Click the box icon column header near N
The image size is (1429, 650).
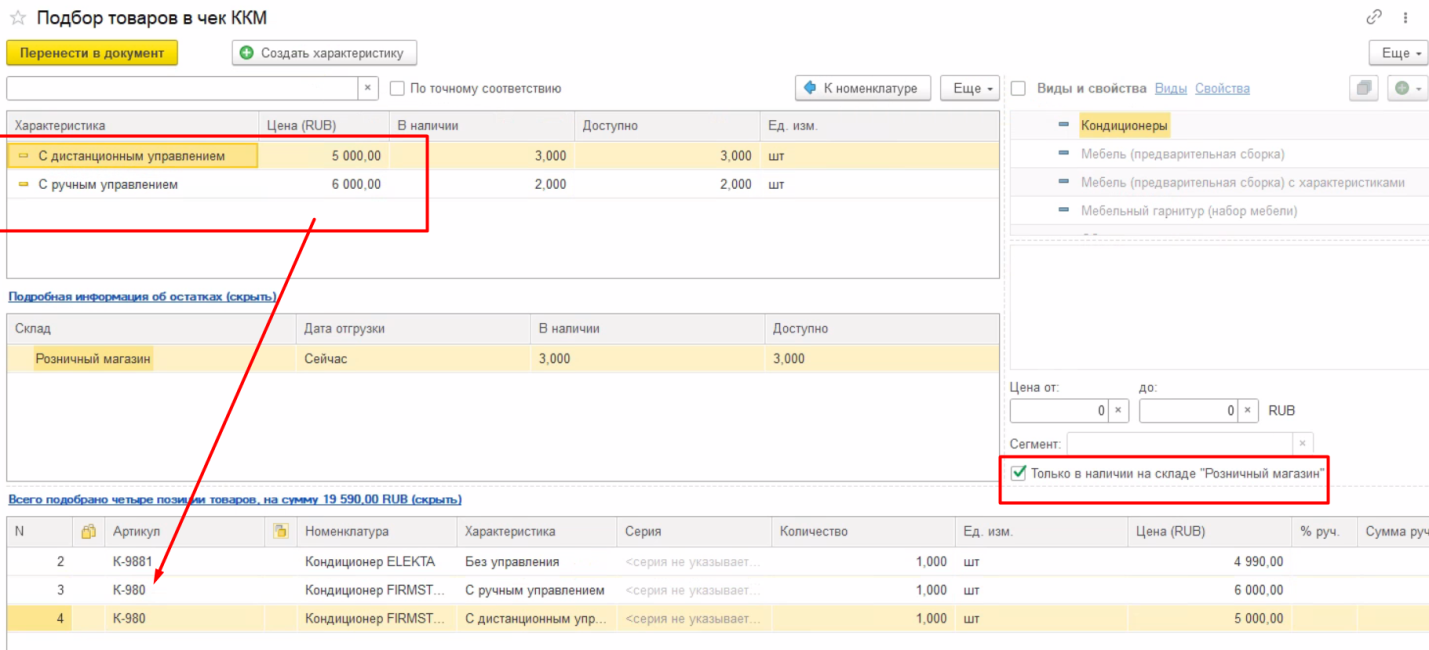(88, 531)
